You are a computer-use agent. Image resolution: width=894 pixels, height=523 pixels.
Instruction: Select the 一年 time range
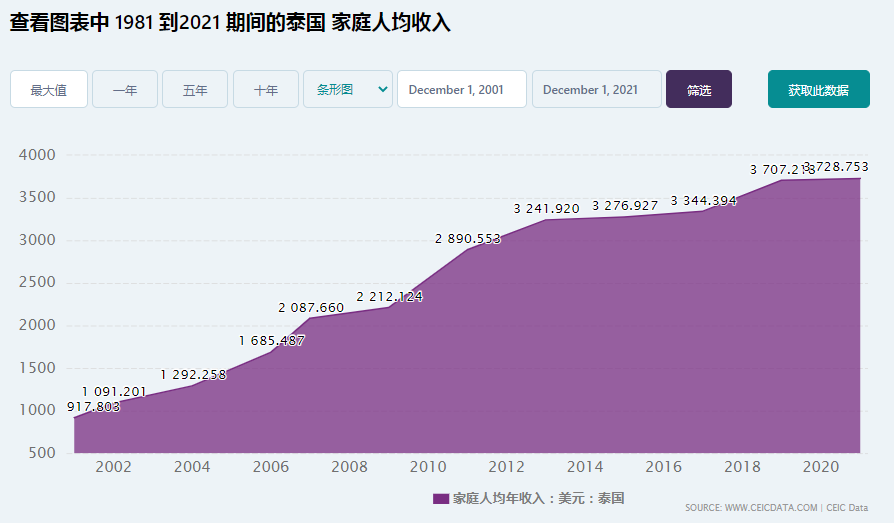[125, 90]
